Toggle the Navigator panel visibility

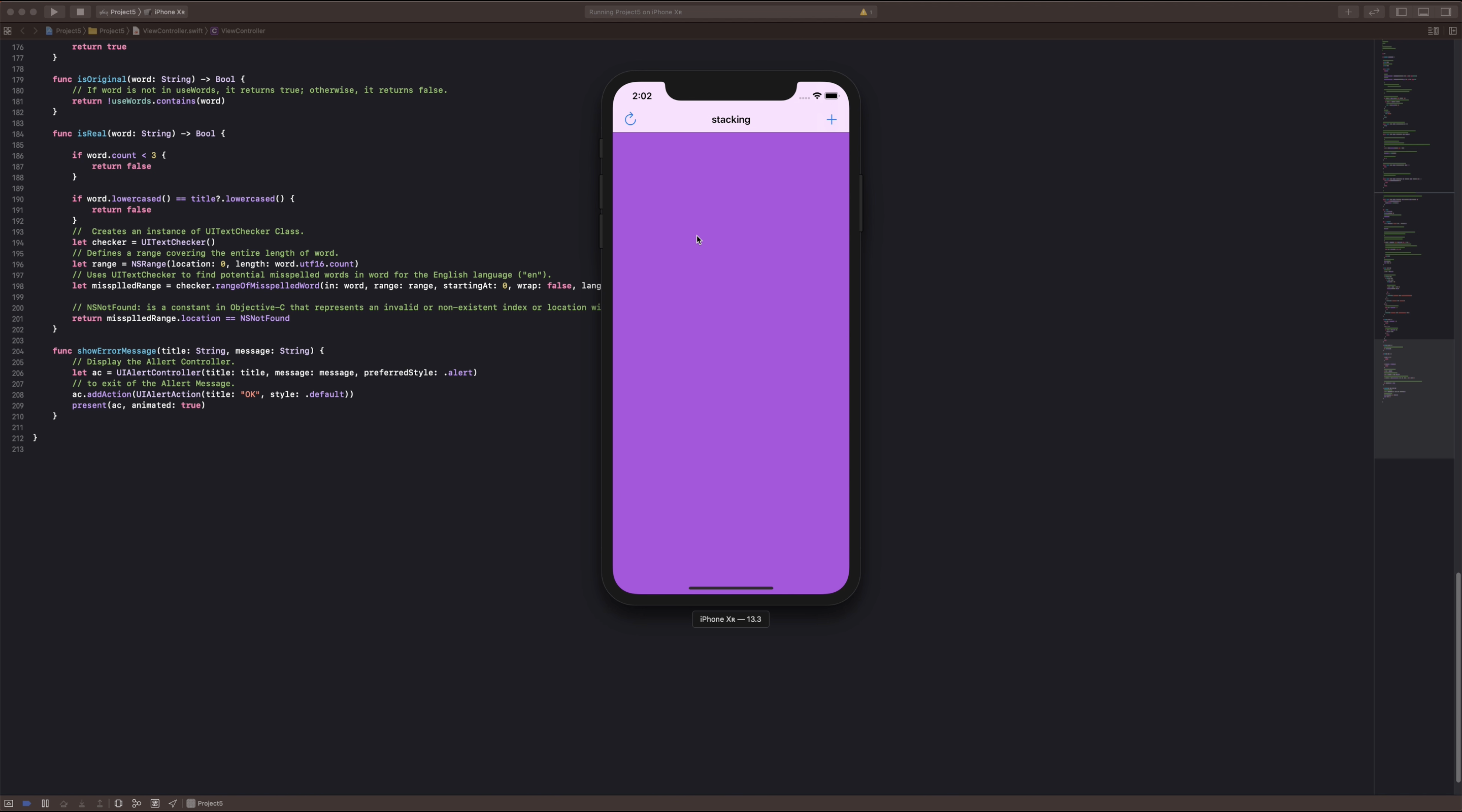[x=1401, y=12]
